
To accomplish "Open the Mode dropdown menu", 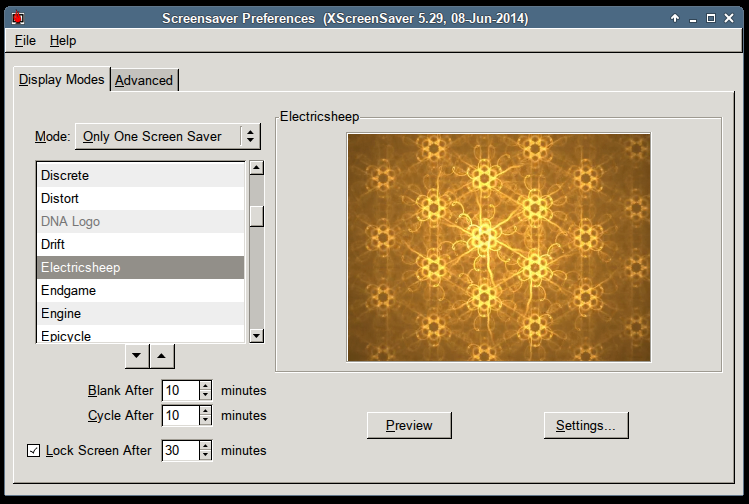I will (167, 136).
